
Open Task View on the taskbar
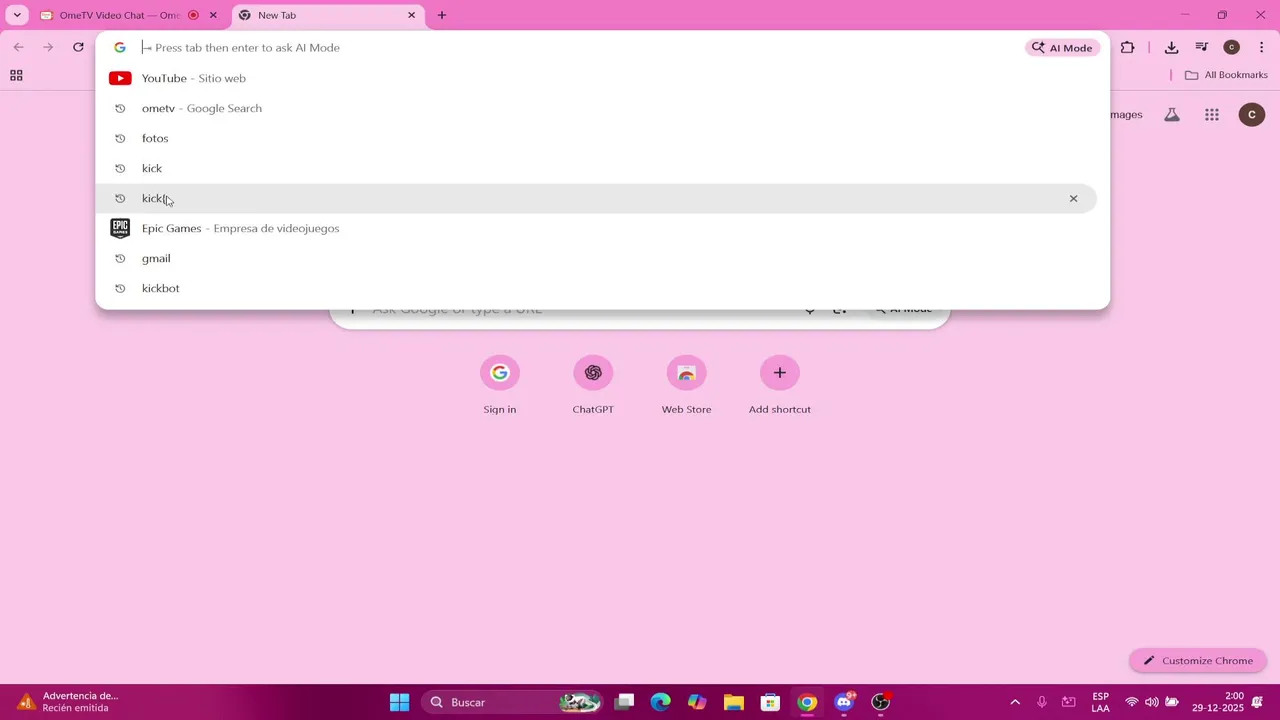click(x=625, y=702)
